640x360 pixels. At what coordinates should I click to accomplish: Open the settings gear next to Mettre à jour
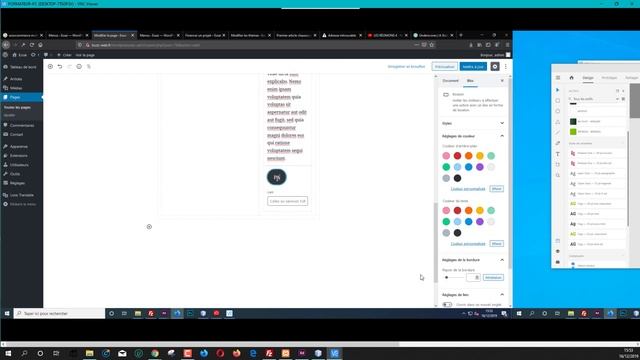pos(495,67)
